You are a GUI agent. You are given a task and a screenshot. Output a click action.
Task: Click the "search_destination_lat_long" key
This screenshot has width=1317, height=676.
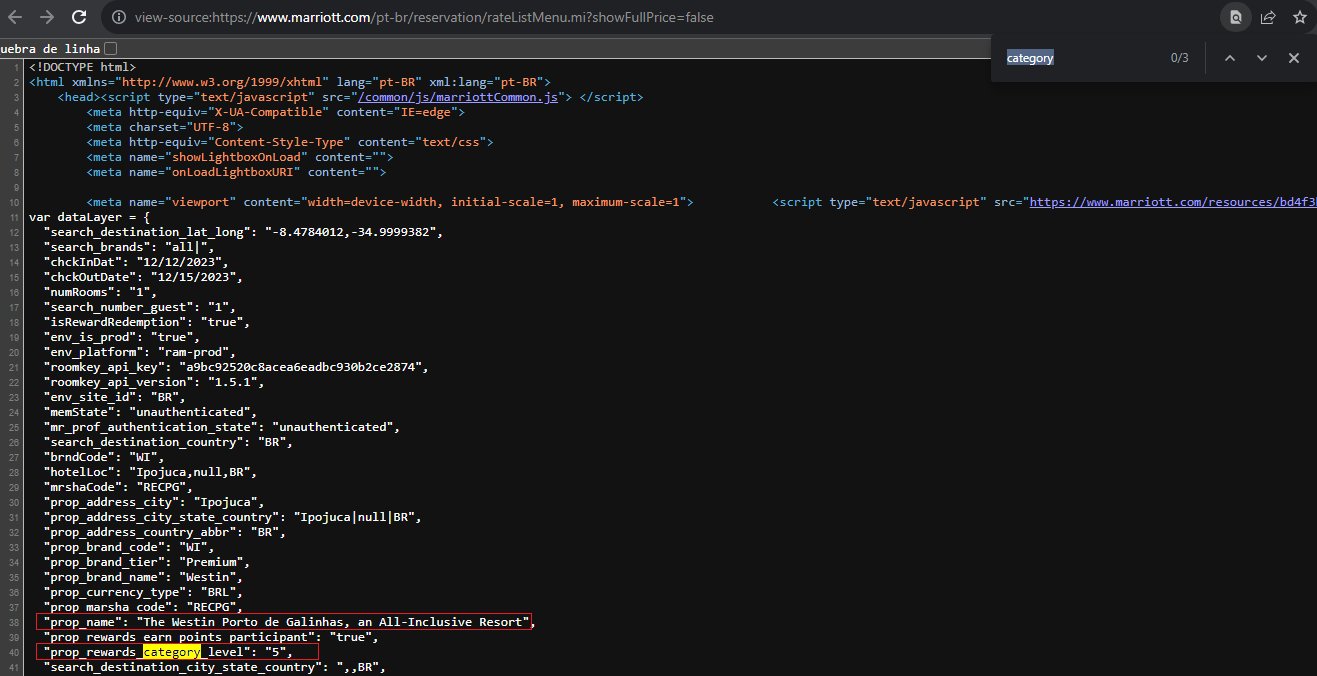click(147, 232)
